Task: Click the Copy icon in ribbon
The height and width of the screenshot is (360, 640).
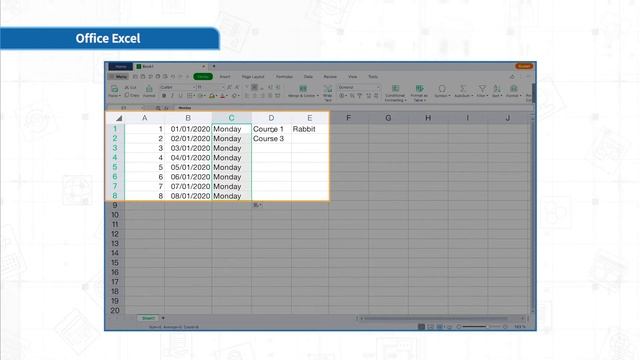Action: click(131, 96)
